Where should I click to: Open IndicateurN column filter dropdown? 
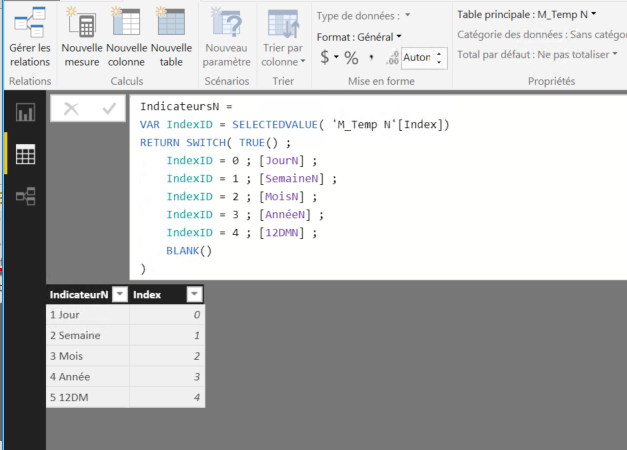click(120, 294)
